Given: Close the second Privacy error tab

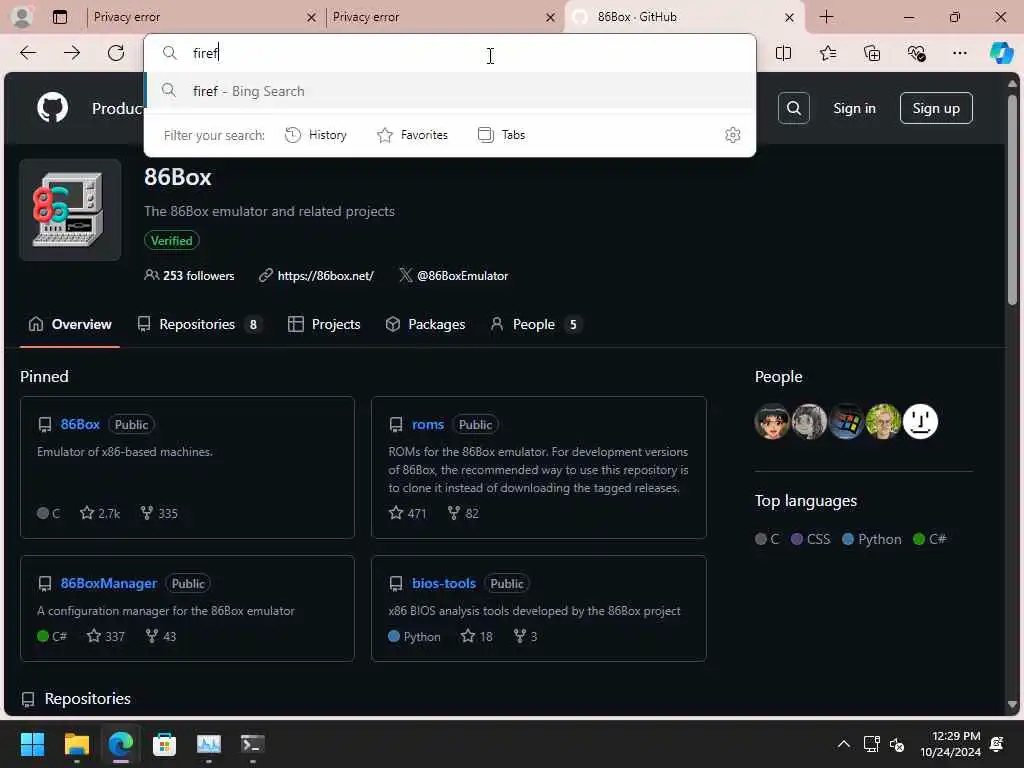Looking at the screenshot, I should pyautogui.click(x=551, y=18).
